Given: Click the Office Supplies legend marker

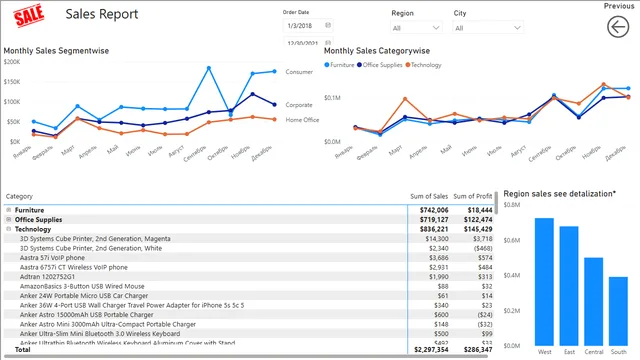Looking at the screenshot, I should (x=359, y=65).
